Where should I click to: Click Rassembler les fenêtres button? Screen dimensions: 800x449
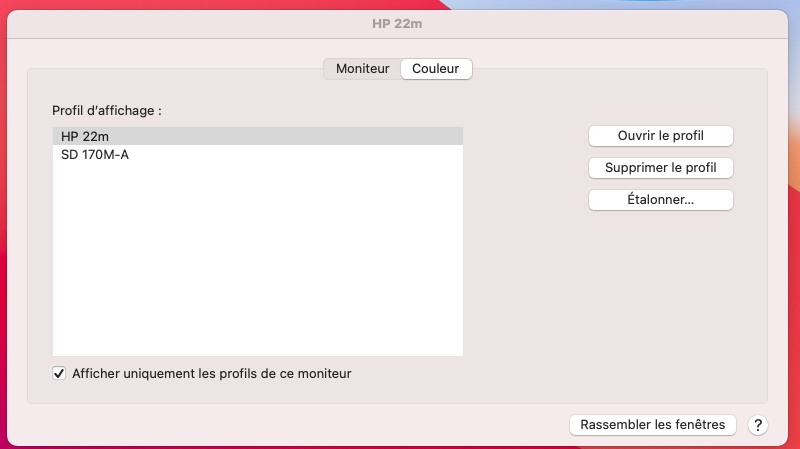click(x=653, y=425)
